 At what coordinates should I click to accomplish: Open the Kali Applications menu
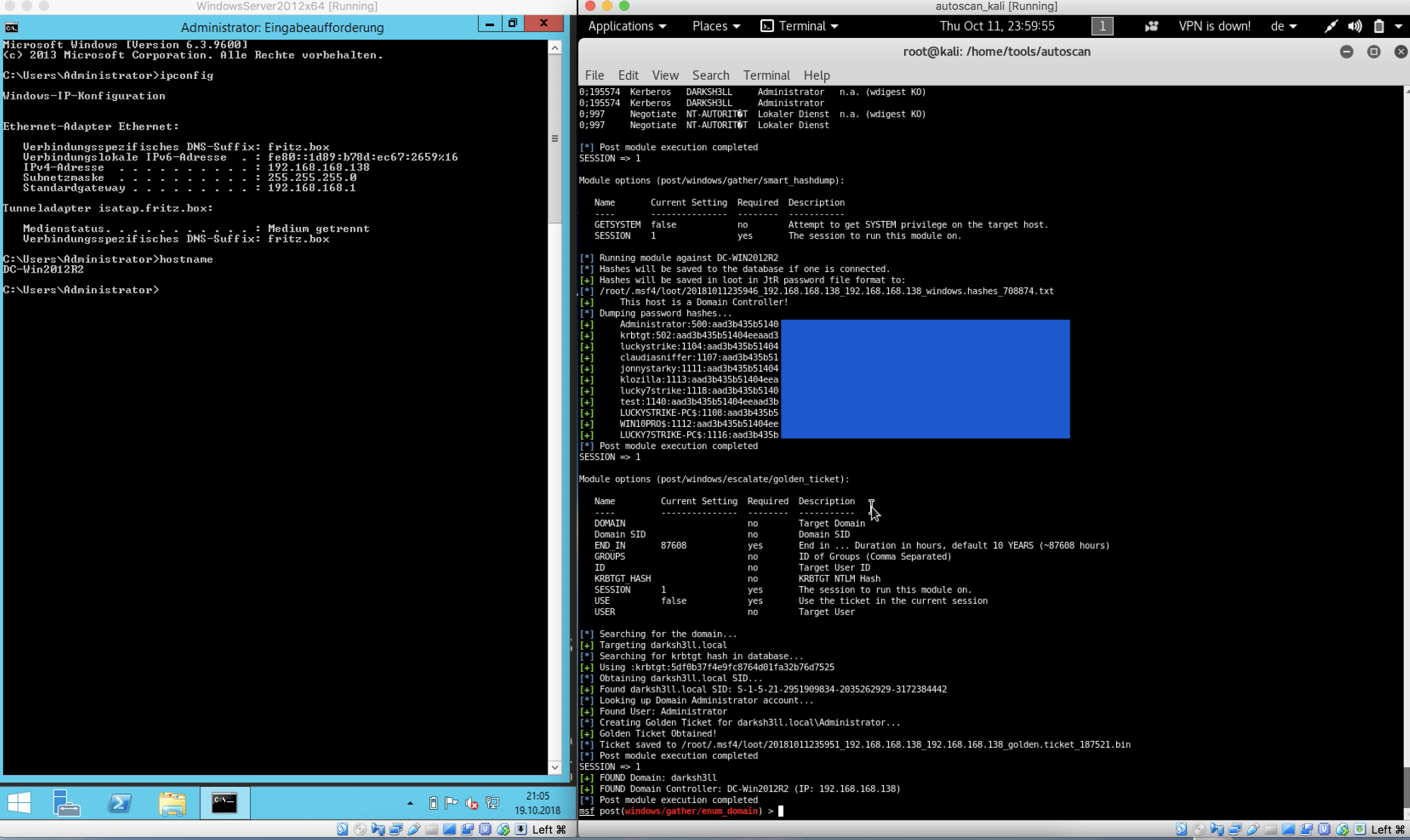627,26
